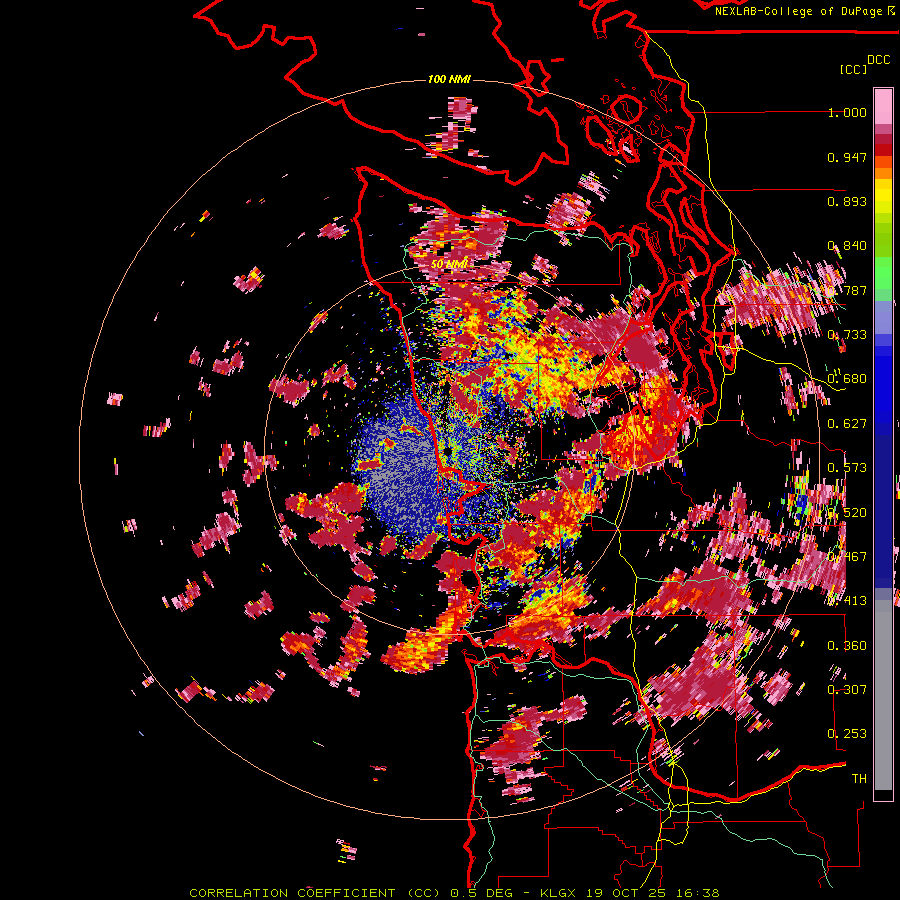Select the 0.787 legend value
Screen dimensions: 900x900
(x=847, y=290)
